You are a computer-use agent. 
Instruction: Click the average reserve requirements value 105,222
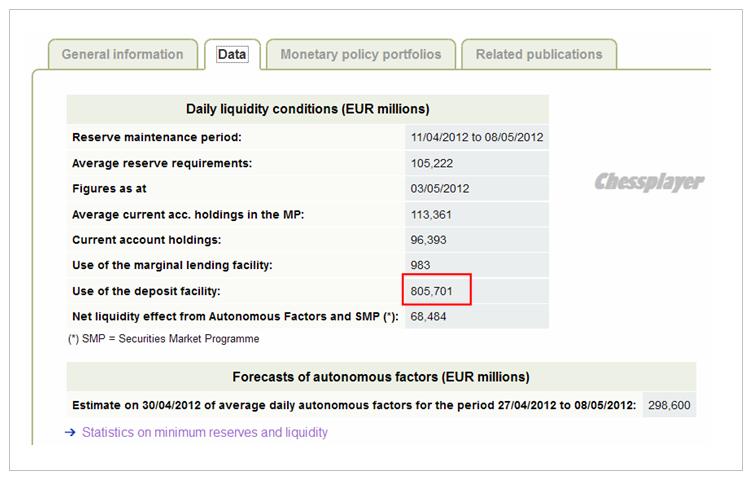tap(432, 163)
